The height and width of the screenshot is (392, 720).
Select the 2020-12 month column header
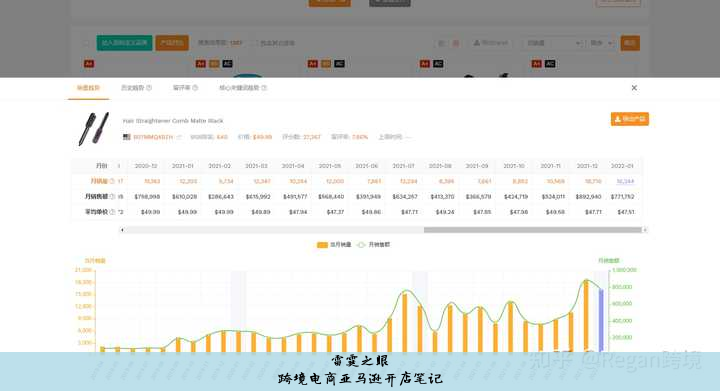(146, 166)
